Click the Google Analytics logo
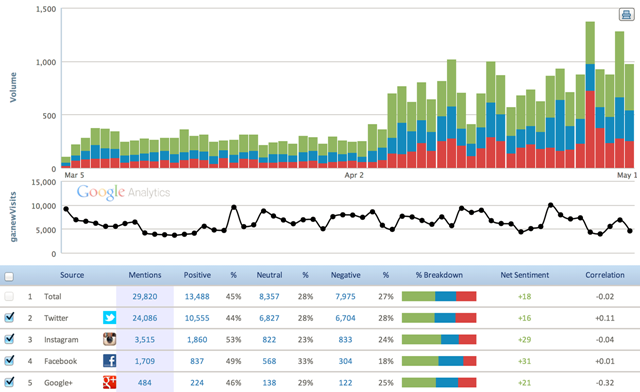The height and width of the screenshot is (392, 640). point(123,192)
